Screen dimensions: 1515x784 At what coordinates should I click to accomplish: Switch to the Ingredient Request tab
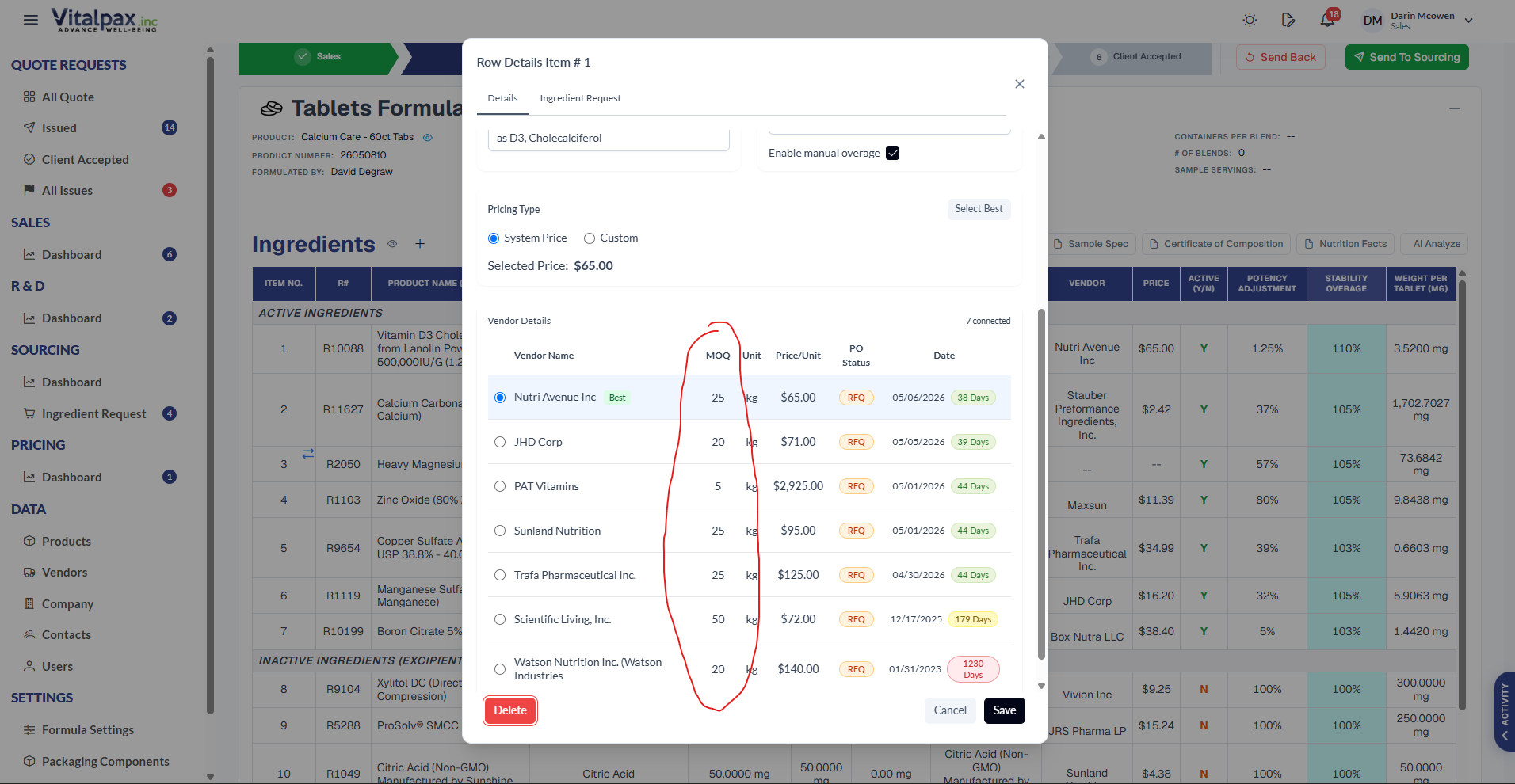pyautogui.click(x=580, y=98)
